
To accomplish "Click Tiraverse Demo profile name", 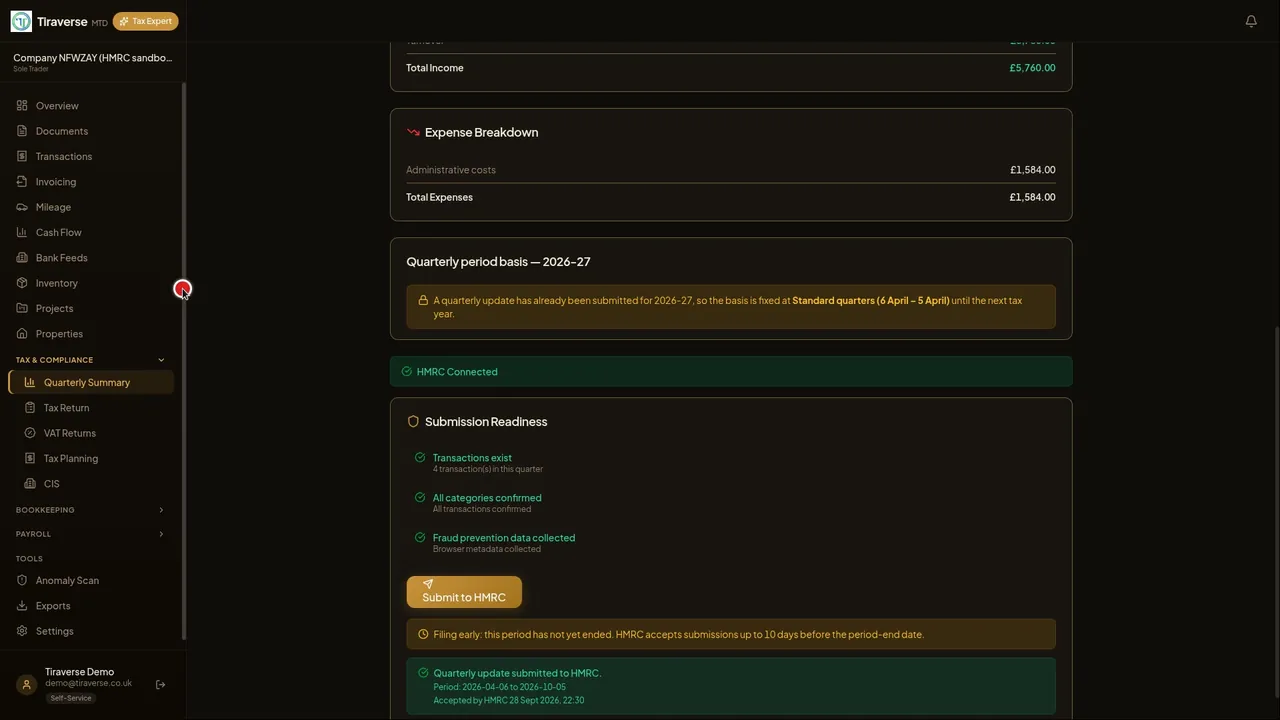I will tap(79, 672).
